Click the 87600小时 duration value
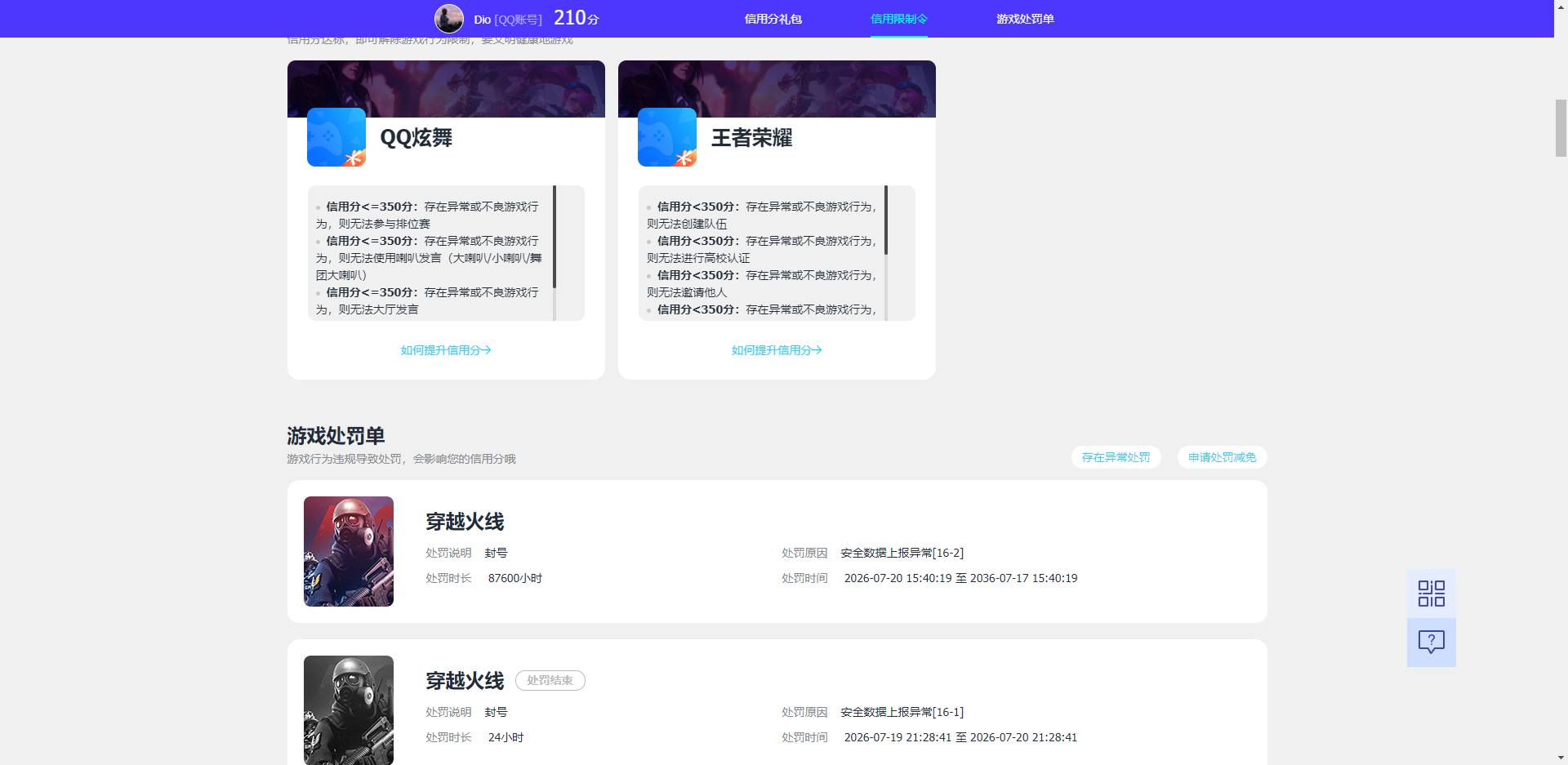1568x765 pixels. [515, 578]
